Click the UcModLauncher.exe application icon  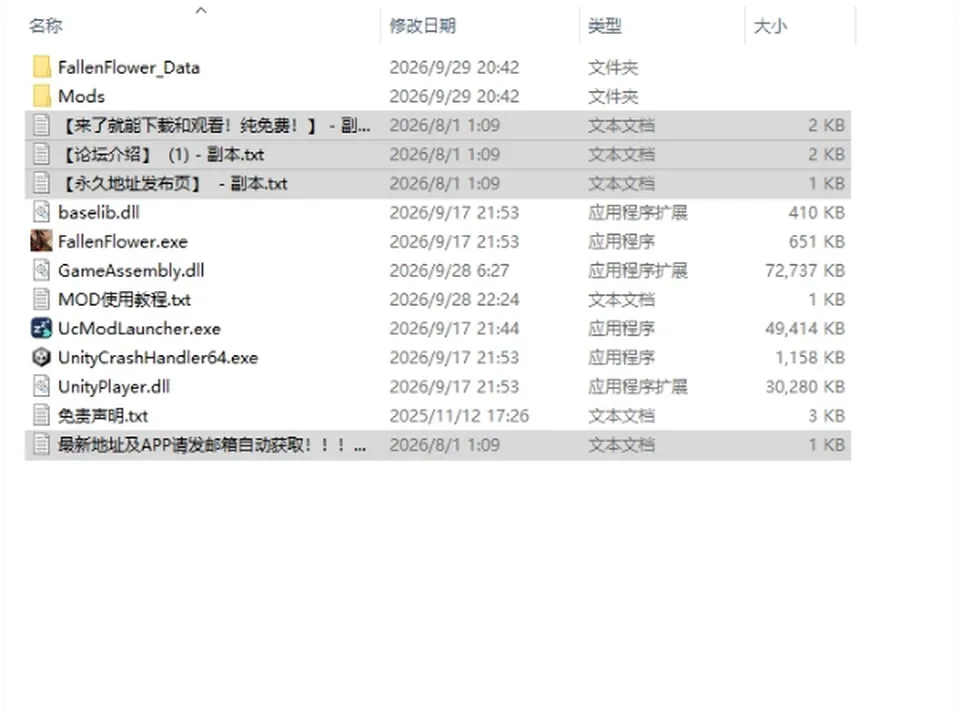(42, 329)
